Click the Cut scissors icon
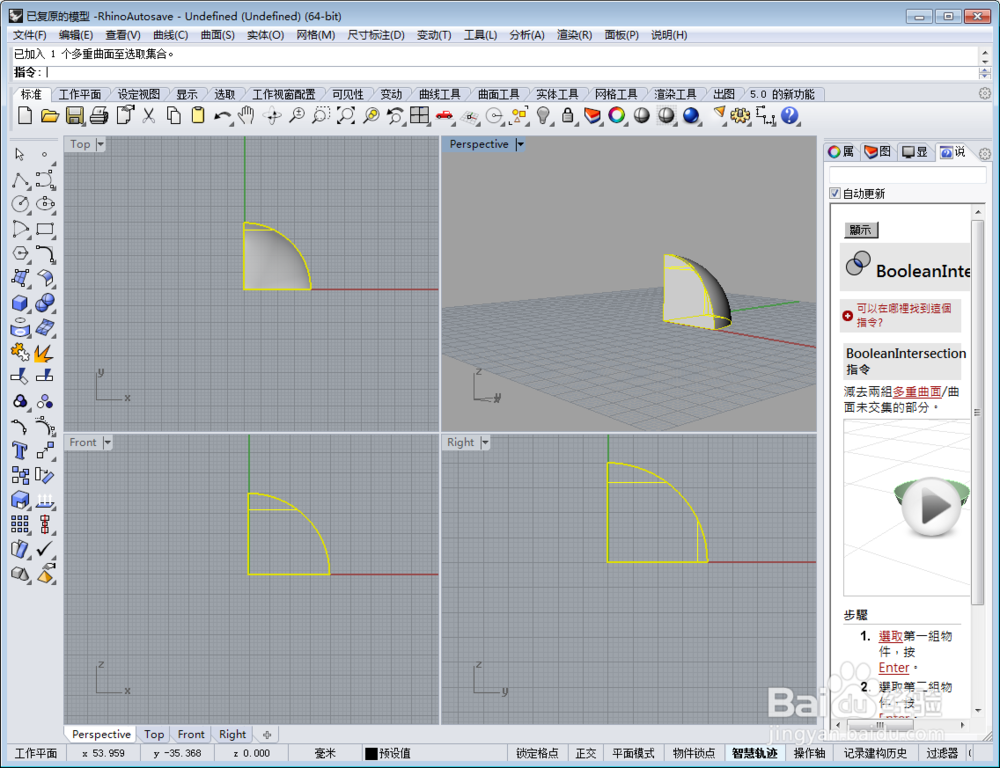Viewport: 1000px width, 768px height. pos(149,115)
